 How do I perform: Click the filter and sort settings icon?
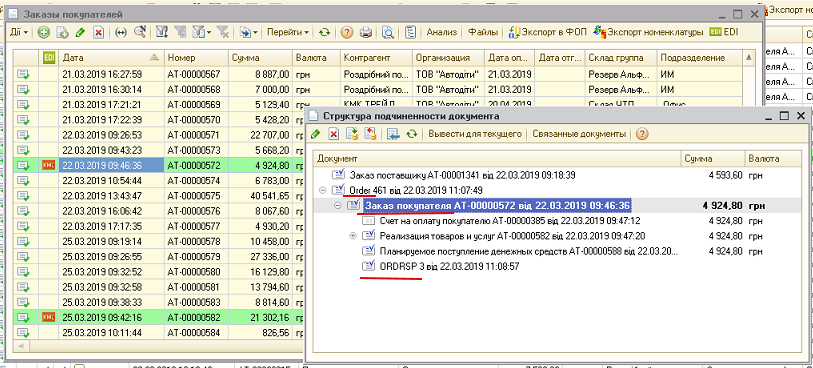[x=162, y=32]
